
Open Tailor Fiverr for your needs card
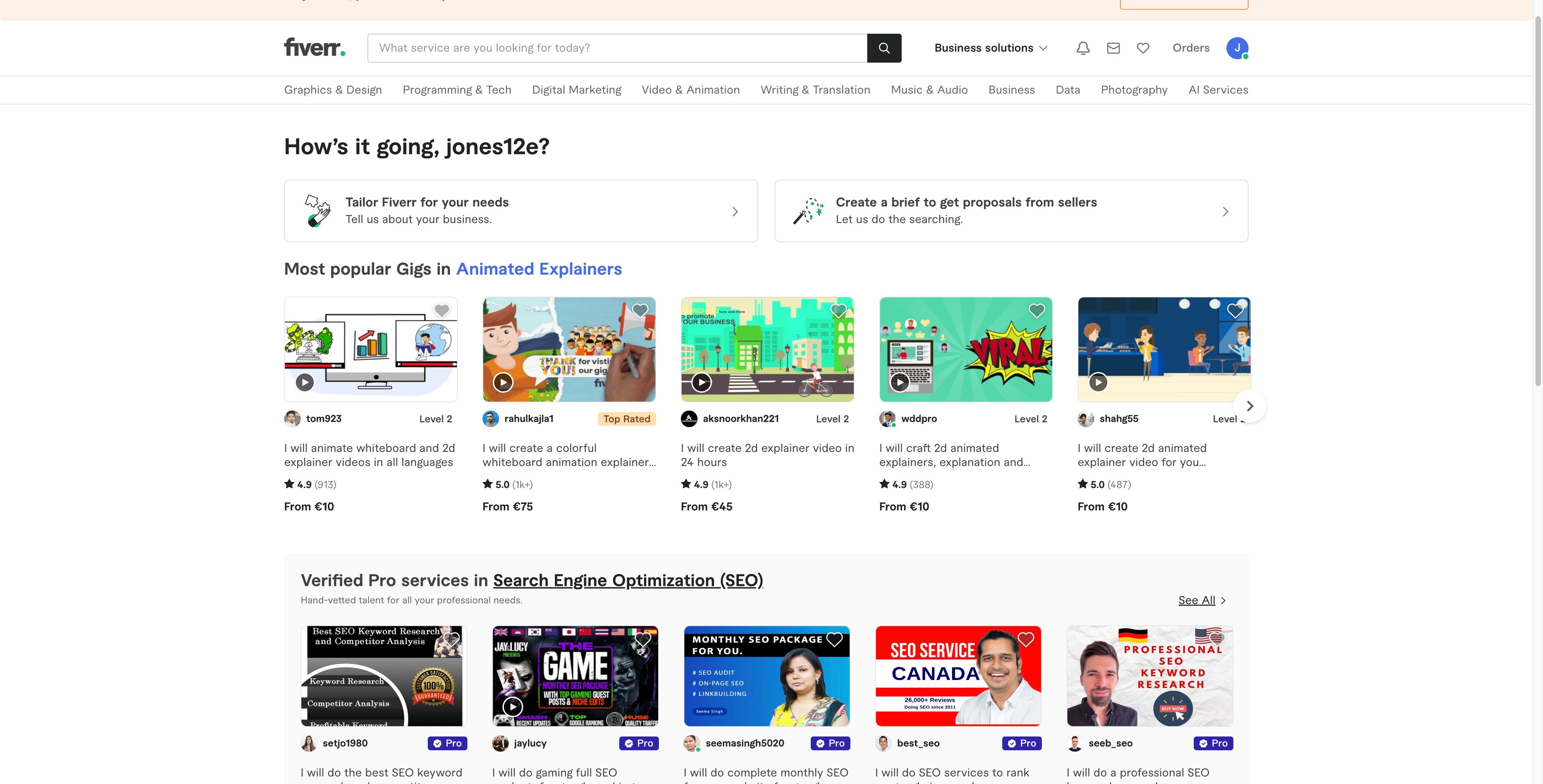tap(520, 211)
